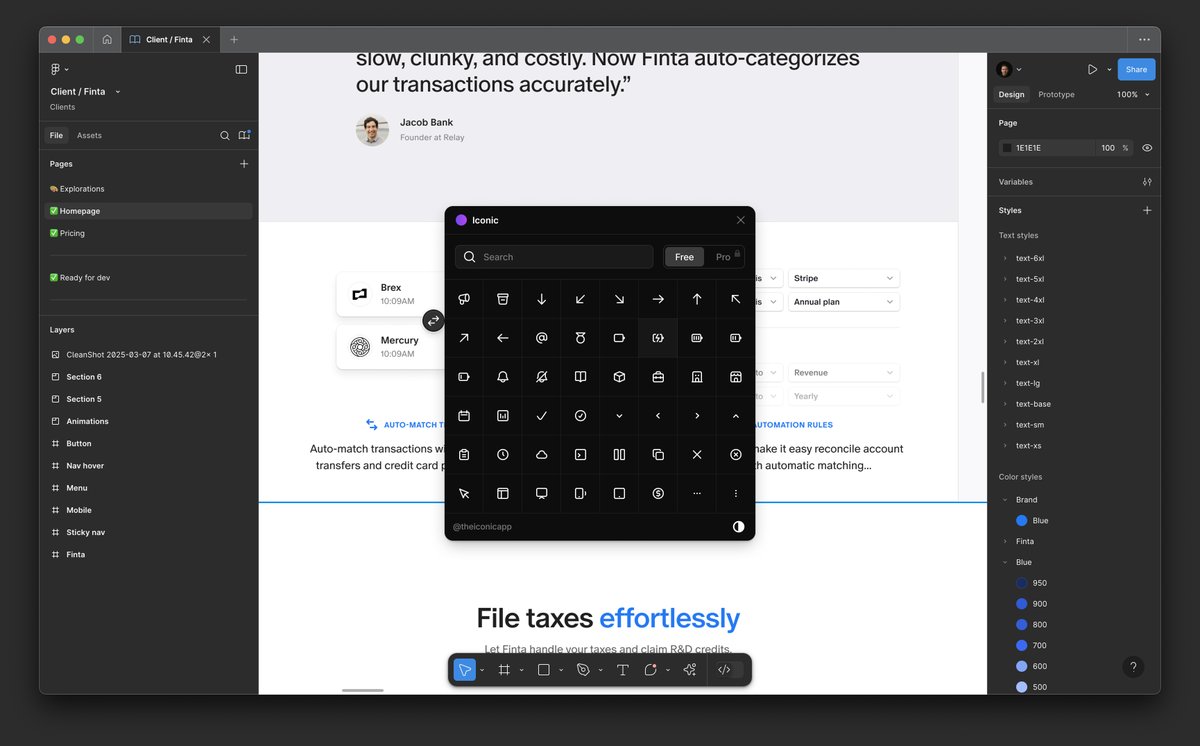The image size is (1200, 746).
Task: Open present options dropdown arrow
Action: (x=1110, y=69)
